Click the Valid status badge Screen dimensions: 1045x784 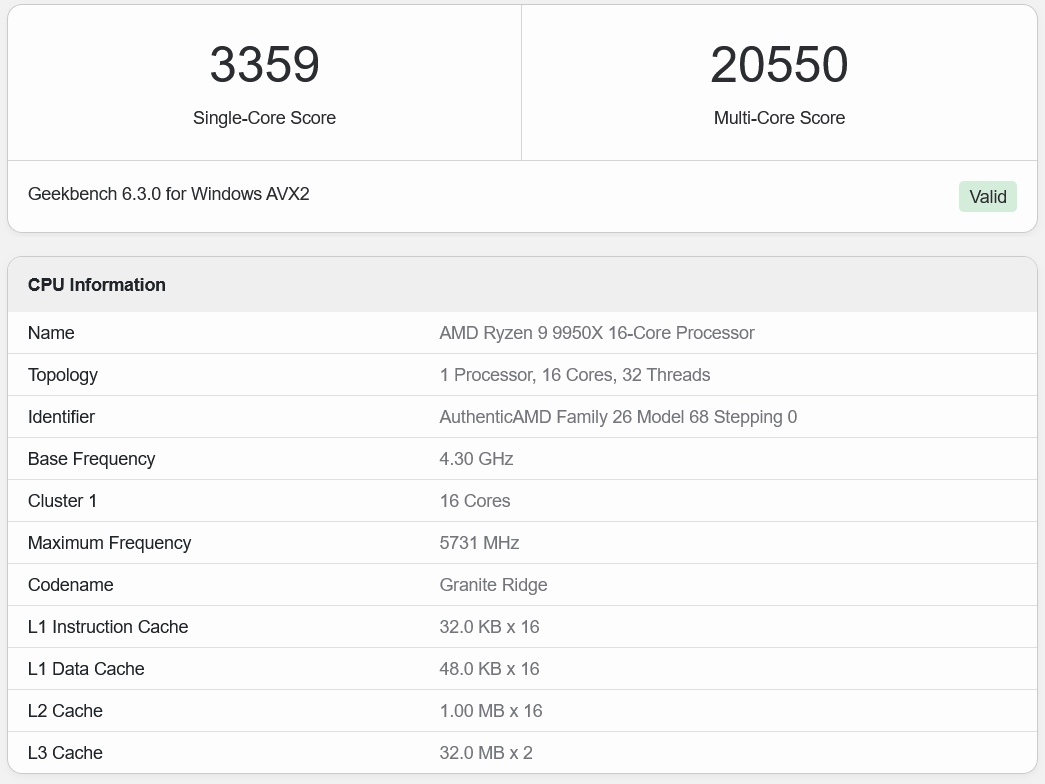point(987,197)
